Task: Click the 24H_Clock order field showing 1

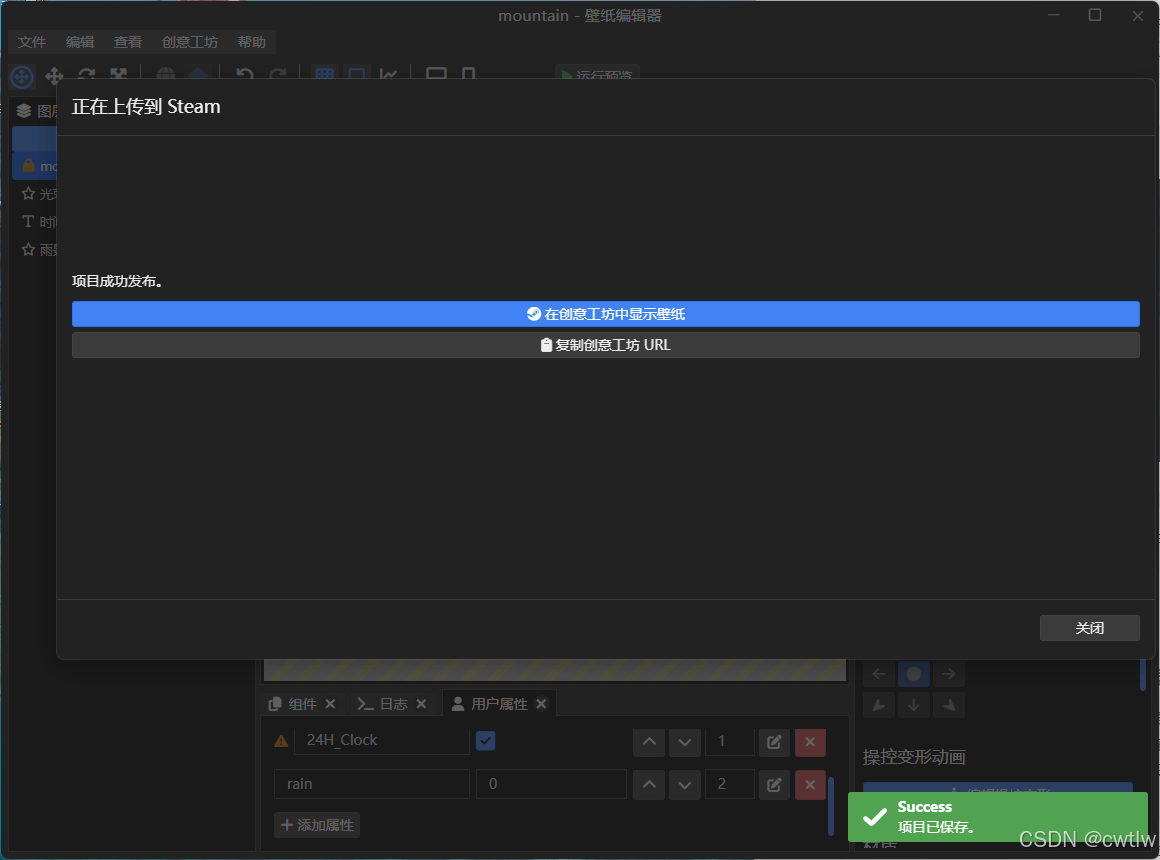Action: pyautogui.click(x=730, y=742)
